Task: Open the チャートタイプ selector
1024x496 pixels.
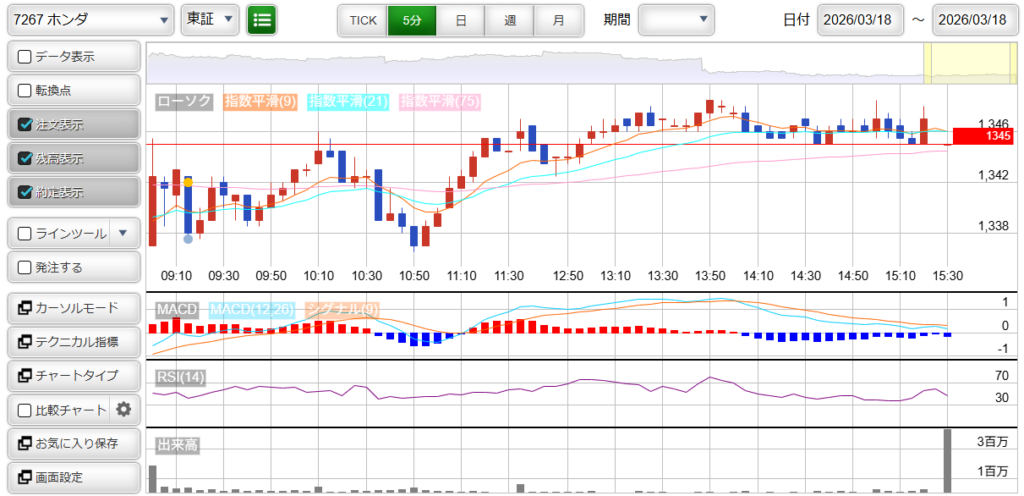Action: [72, 375]
